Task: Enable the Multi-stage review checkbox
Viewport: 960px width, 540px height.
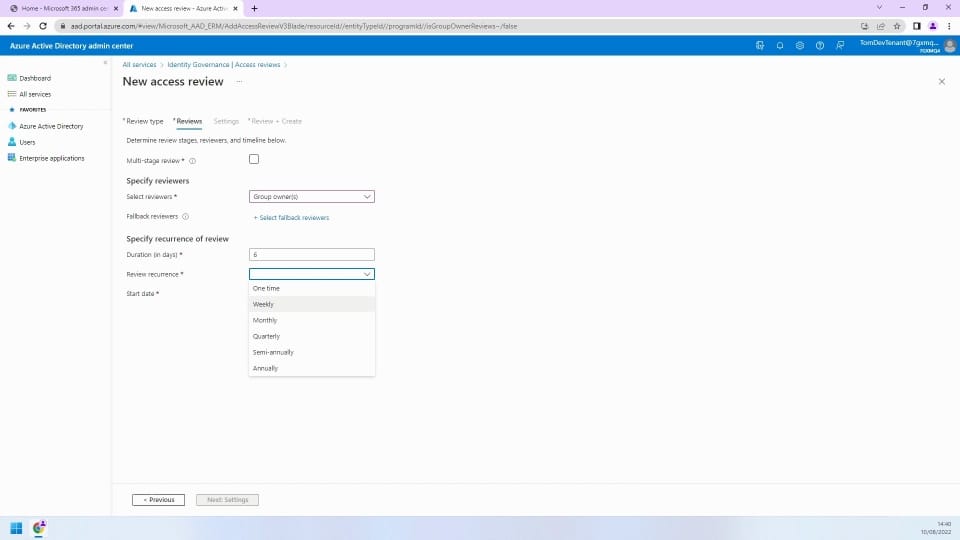Action: pyautogui.click(x=254, y=159)
